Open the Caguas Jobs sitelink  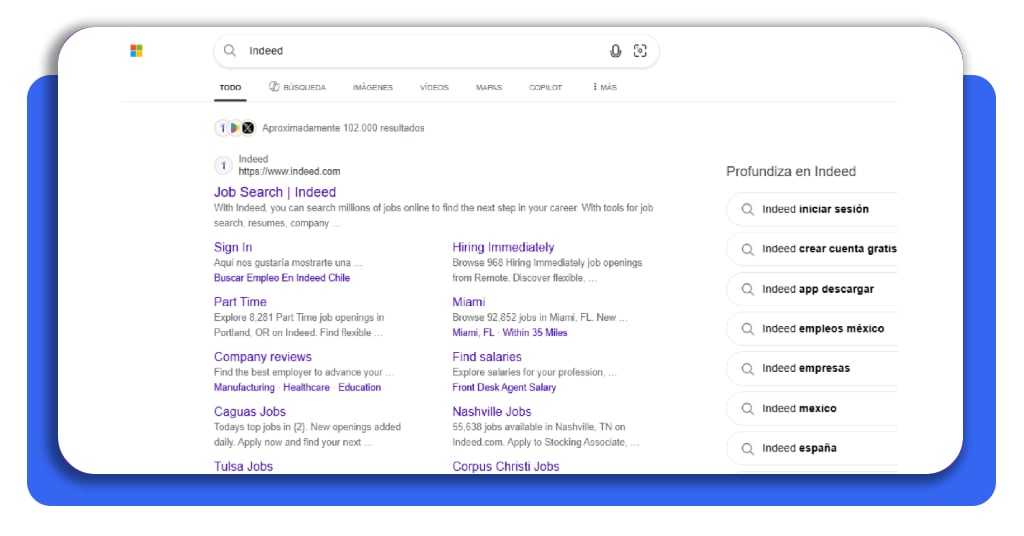coord(250,412)
